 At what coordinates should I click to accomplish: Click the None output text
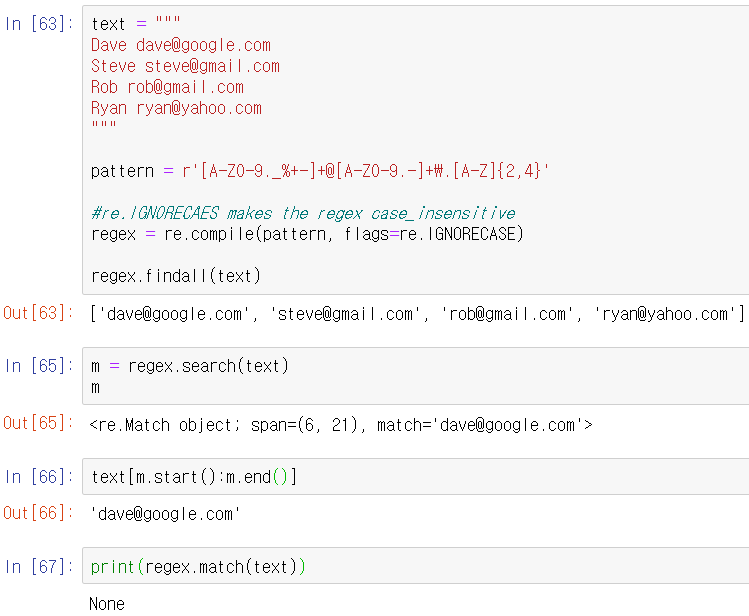[x=107, y=604]
